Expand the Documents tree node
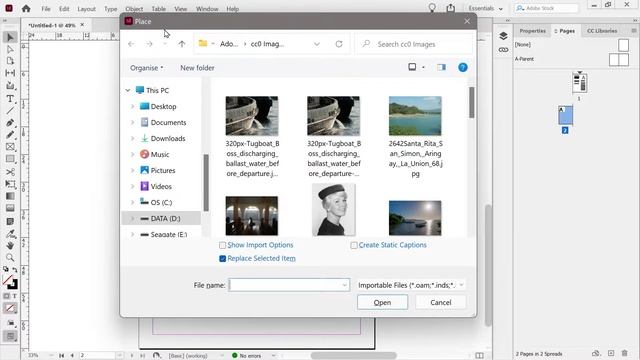640x360 pixels. pos(132,122)
